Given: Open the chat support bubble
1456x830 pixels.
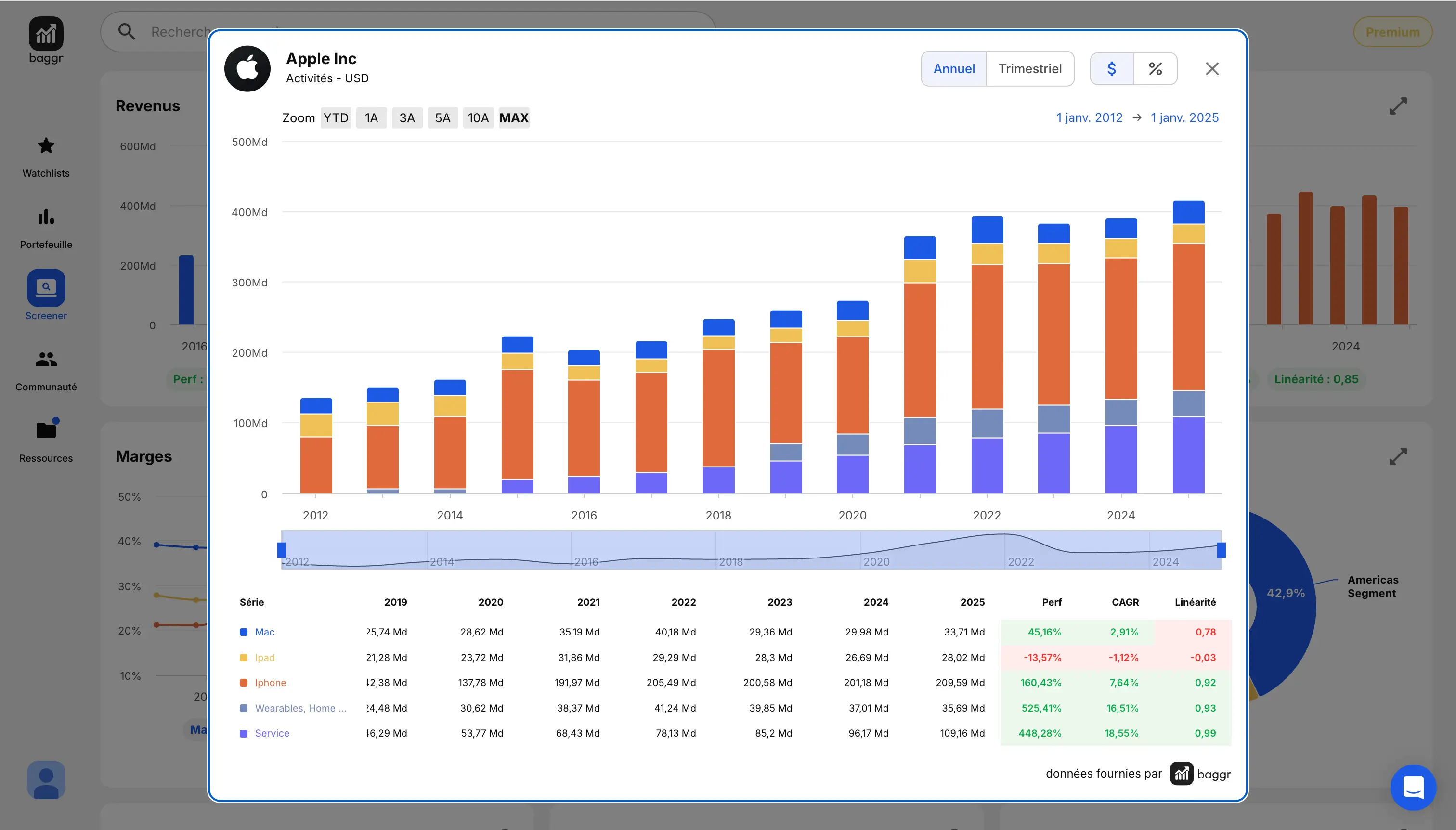Looking at the screenshot, I should coord(1413,787).
